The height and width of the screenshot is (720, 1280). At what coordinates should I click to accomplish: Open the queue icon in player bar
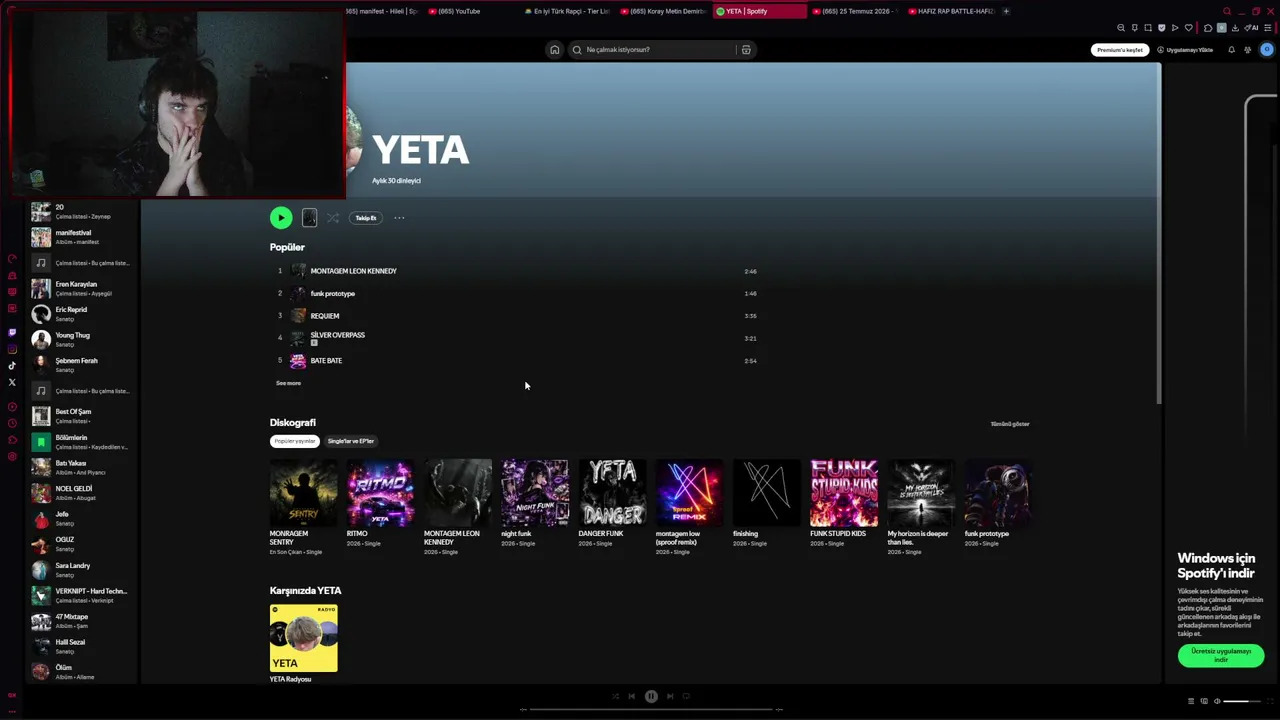coord(1191,701)
